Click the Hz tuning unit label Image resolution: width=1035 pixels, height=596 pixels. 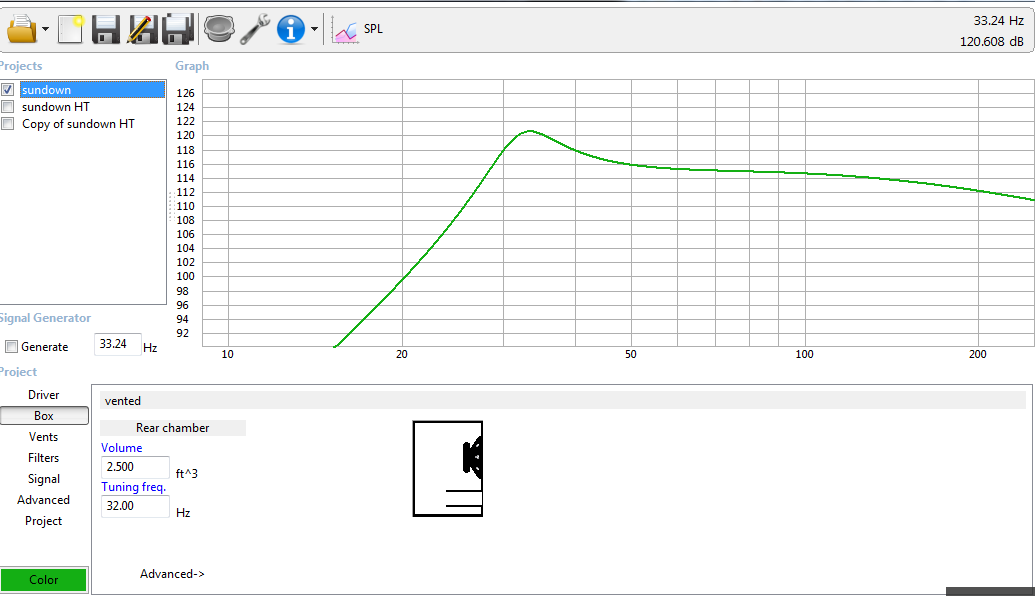point(183,513)
